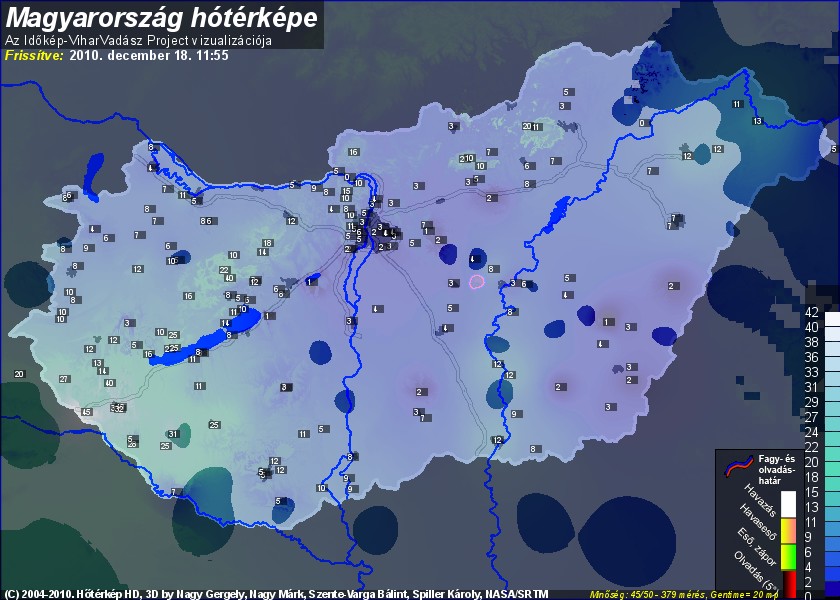This screenshot has height=600, width=840.
Task: Click the copyright credits text at the bottom
Action: pos(277,593)
